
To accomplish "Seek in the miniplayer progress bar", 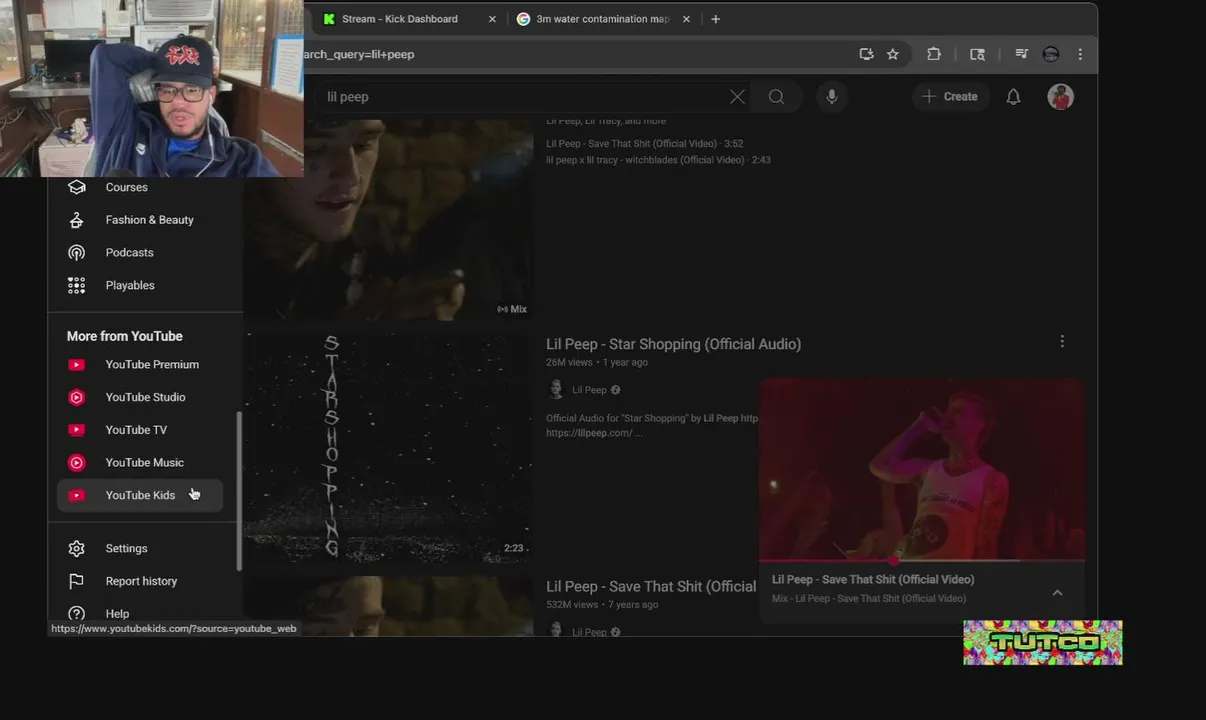I will pyautogui.click(x=922, y=561).
